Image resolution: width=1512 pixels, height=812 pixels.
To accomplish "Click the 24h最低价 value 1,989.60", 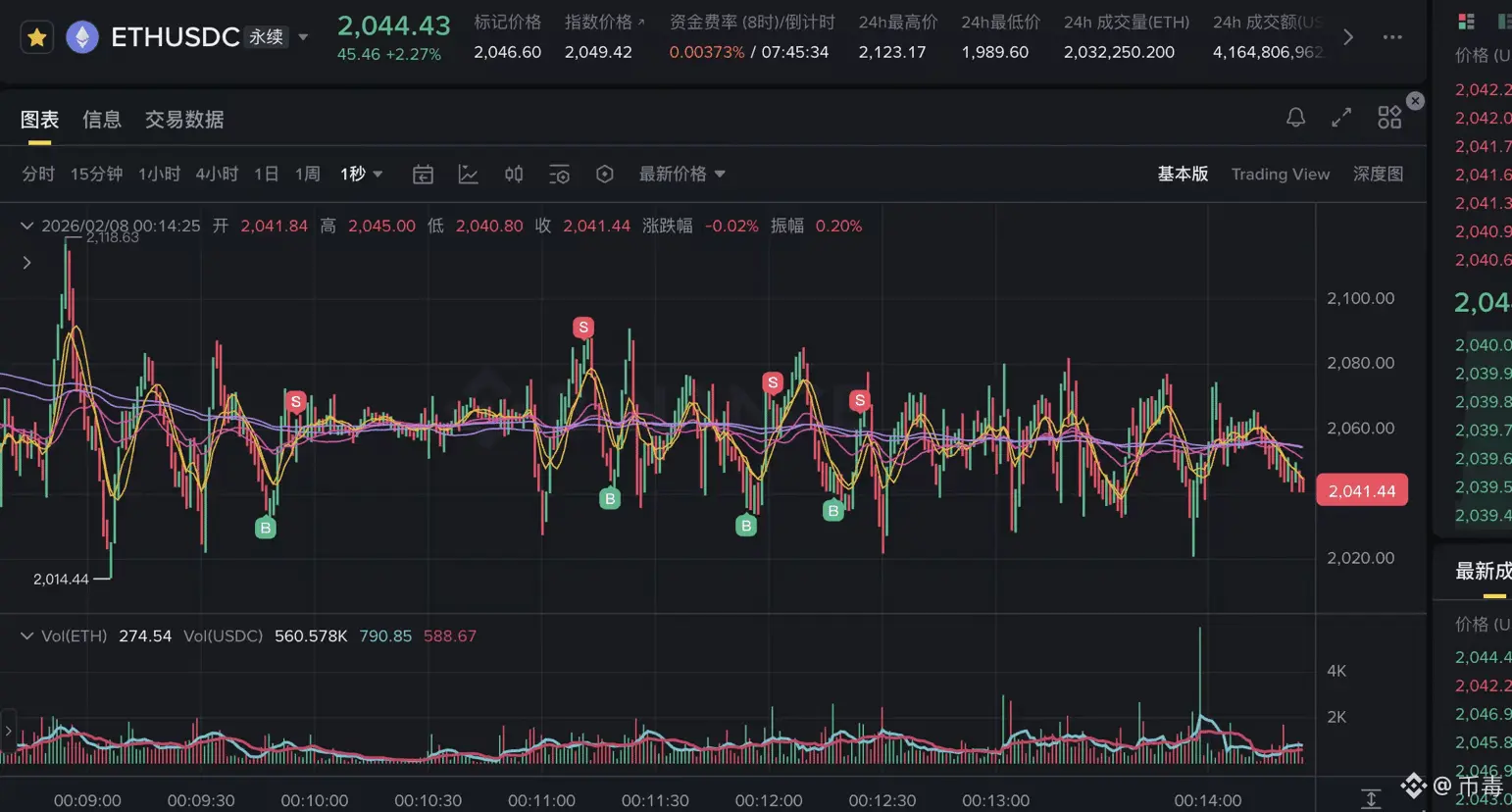I will [995, 52].
